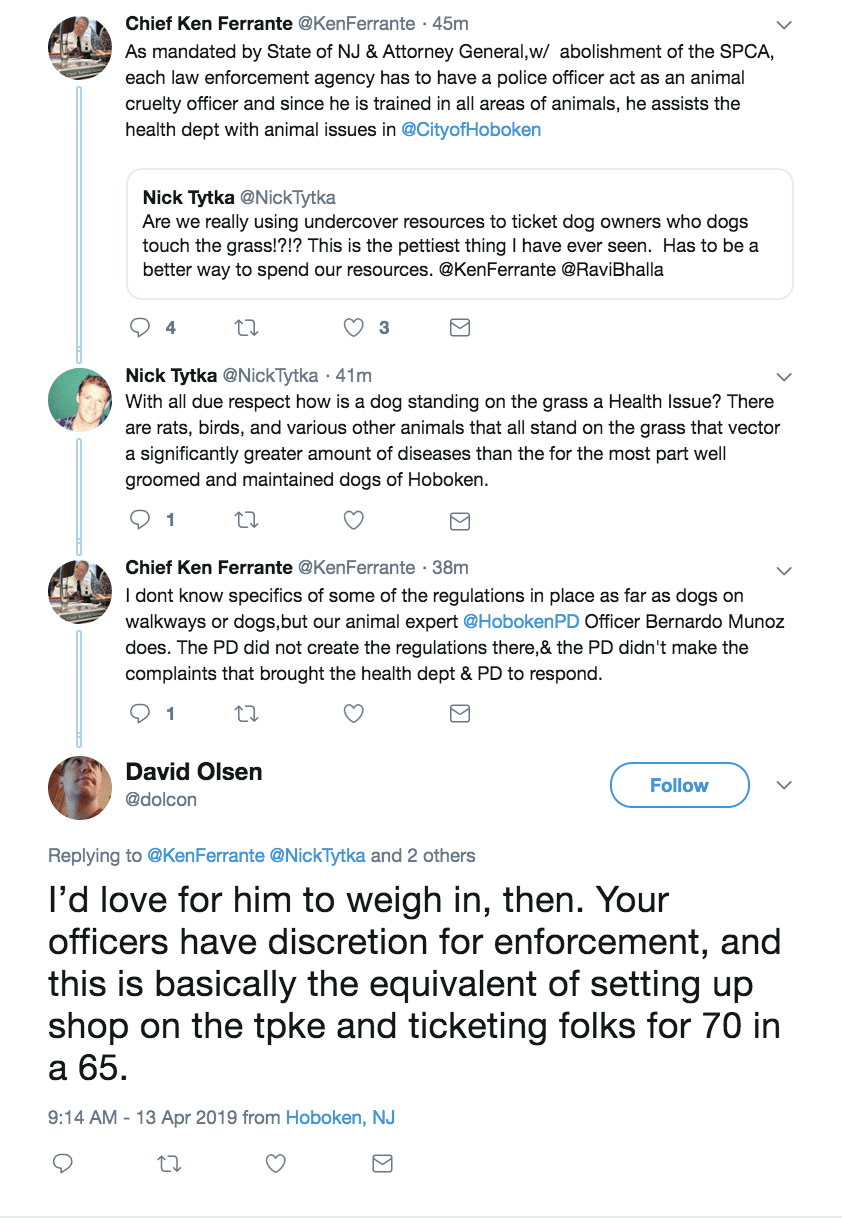This screenshot has height=1218, width=842.
Task: Reply to David Olsen's main tweet
Action: 62,1164
